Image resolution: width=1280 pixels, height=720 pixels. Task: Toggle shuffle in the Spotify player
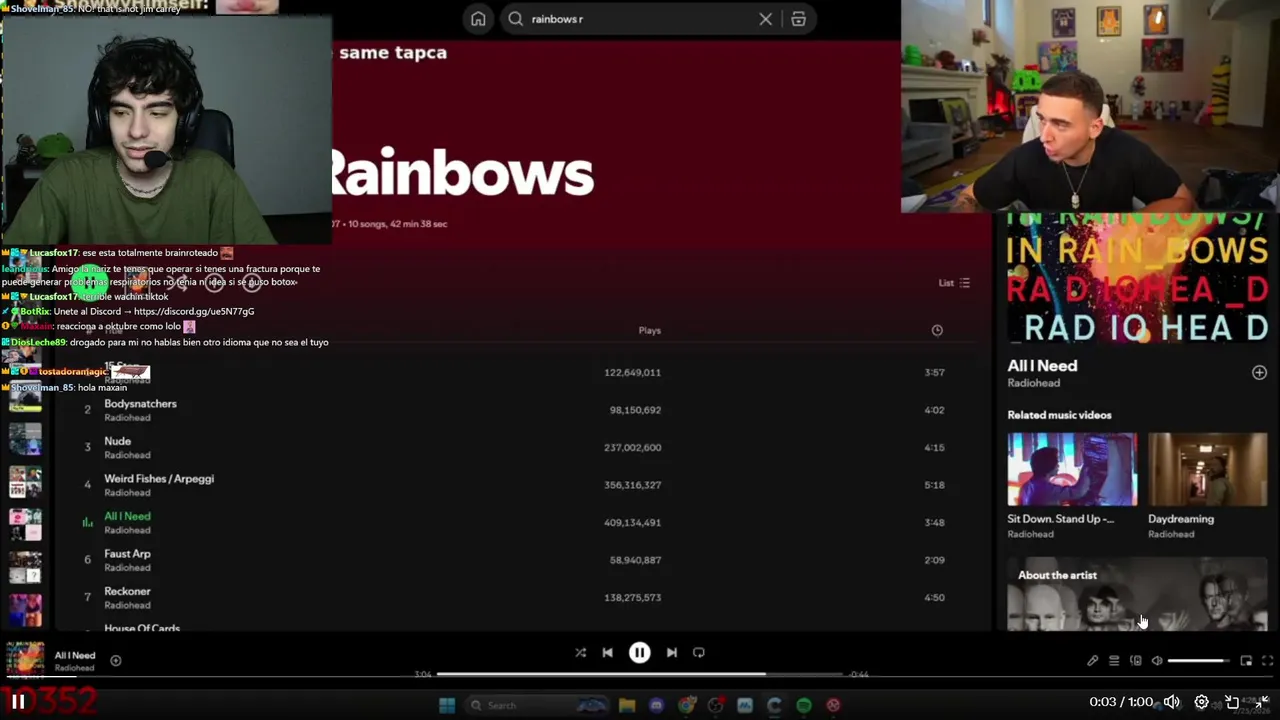(x=581, y=652)
